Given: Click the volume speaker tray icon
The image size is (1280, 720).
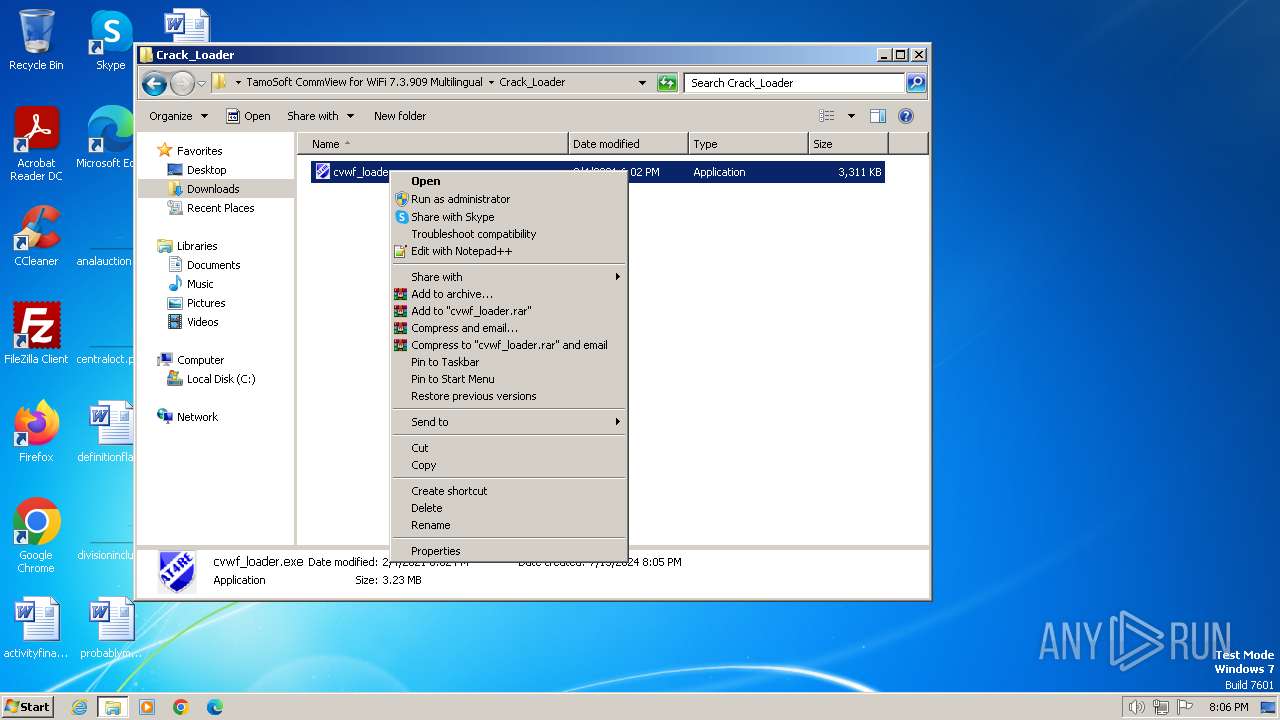Looking at the screenshot, I should 1136,707.
